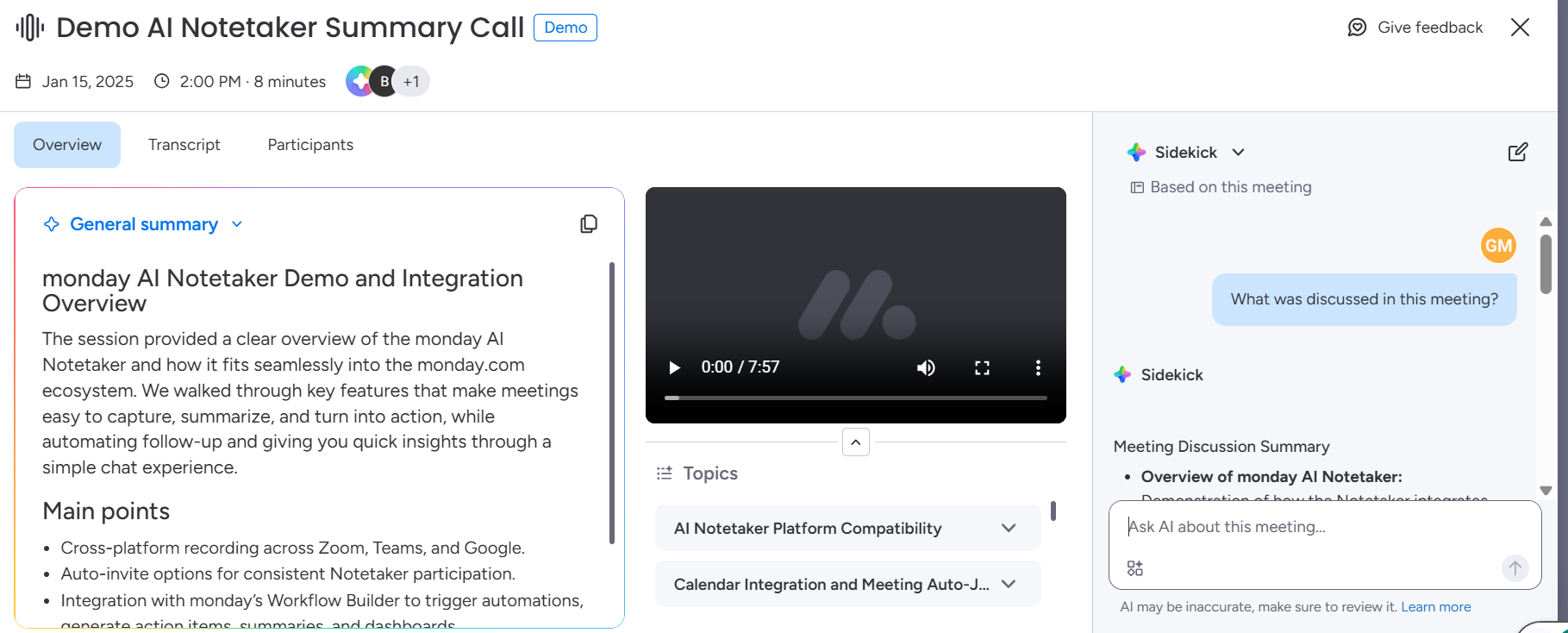The width and height of the screenshot is (1568, 633).
Task: Open the Sidekick assistant dropdown
Action: click(1239, 152)
